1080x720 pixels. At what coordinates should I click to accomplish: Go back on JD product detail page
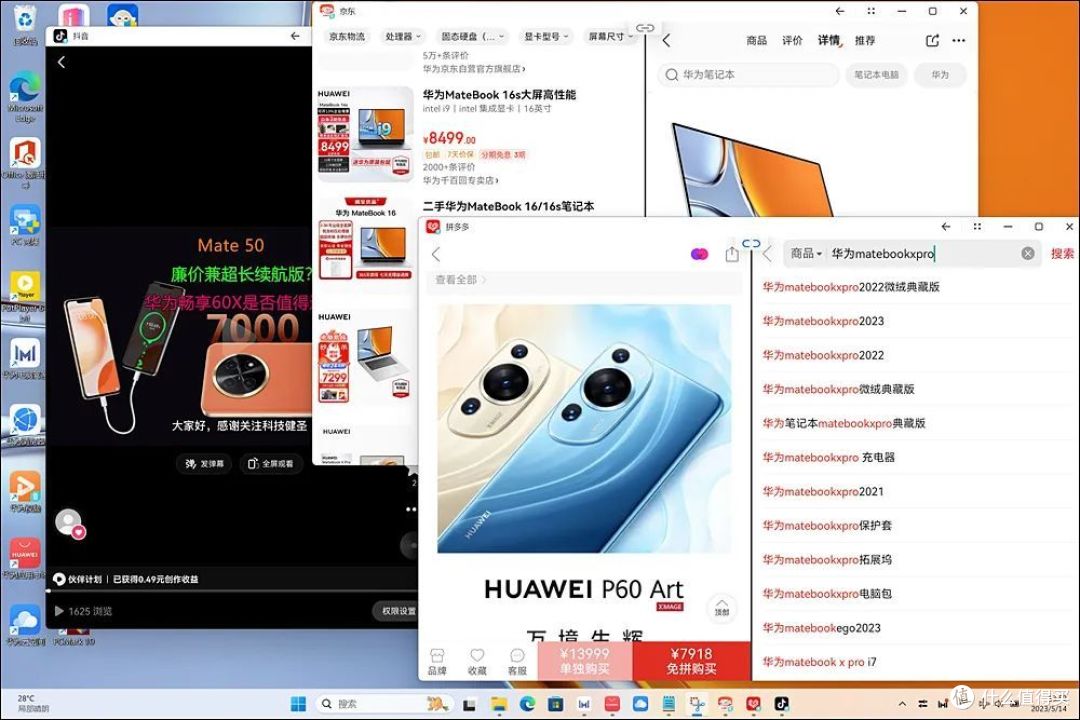coord(666,41)
